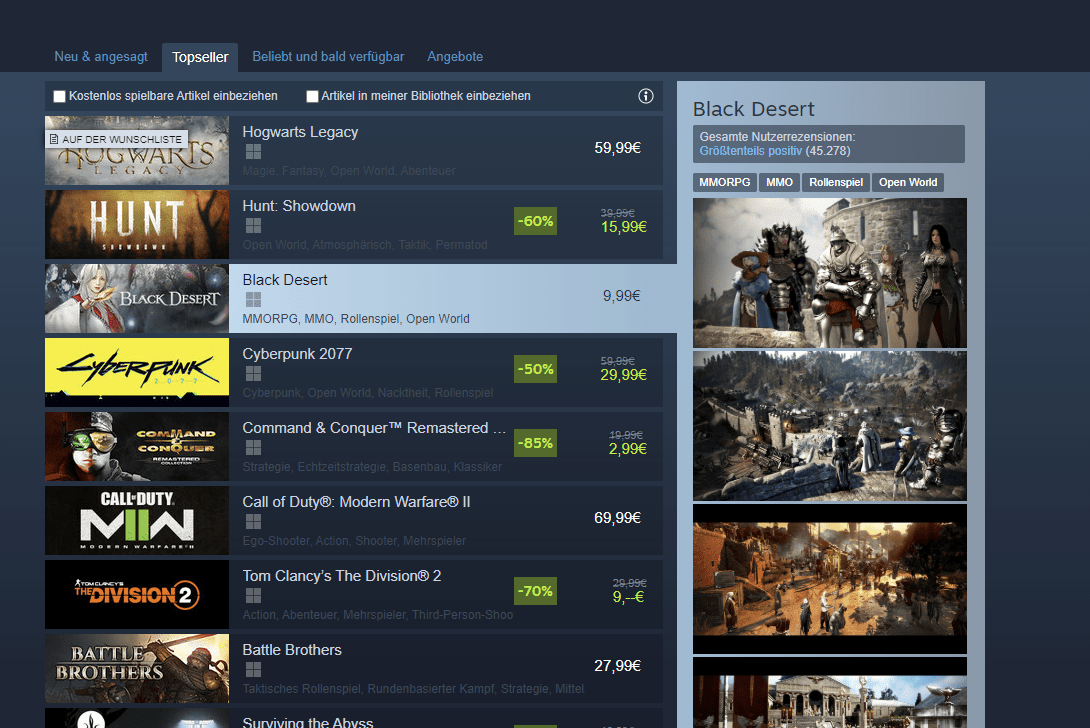Screen dimensions: 1090x728
Task: Click the 27,99€ Battle Brothers price
Action: point(617,666)
